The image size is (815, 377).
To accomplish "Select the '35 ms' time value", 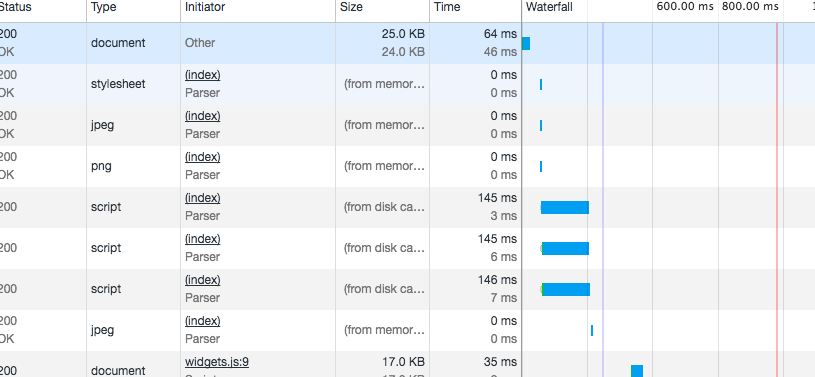I will (500, 362).
